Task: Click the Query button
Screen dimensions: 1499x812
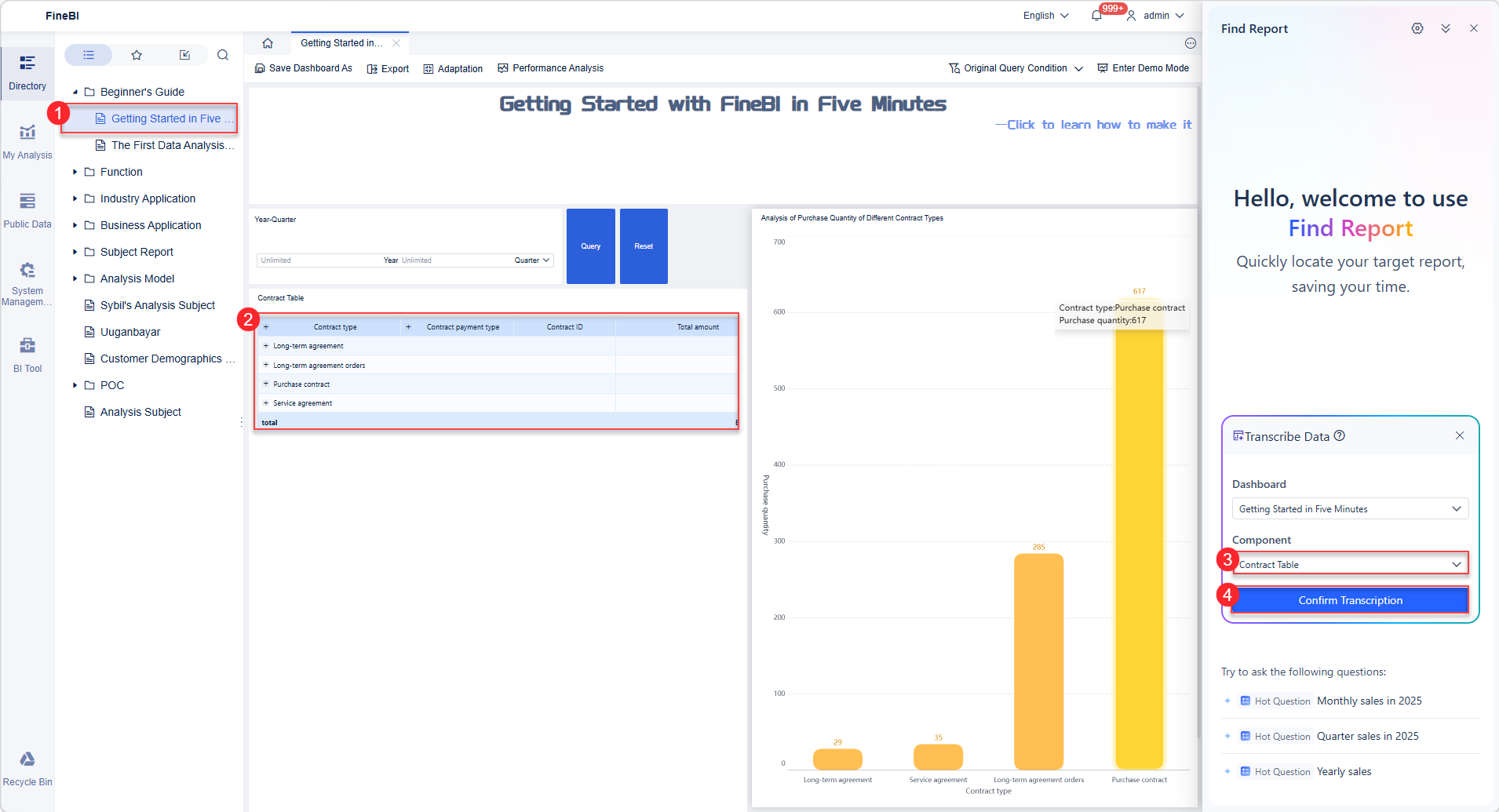Action: (591, 246)
